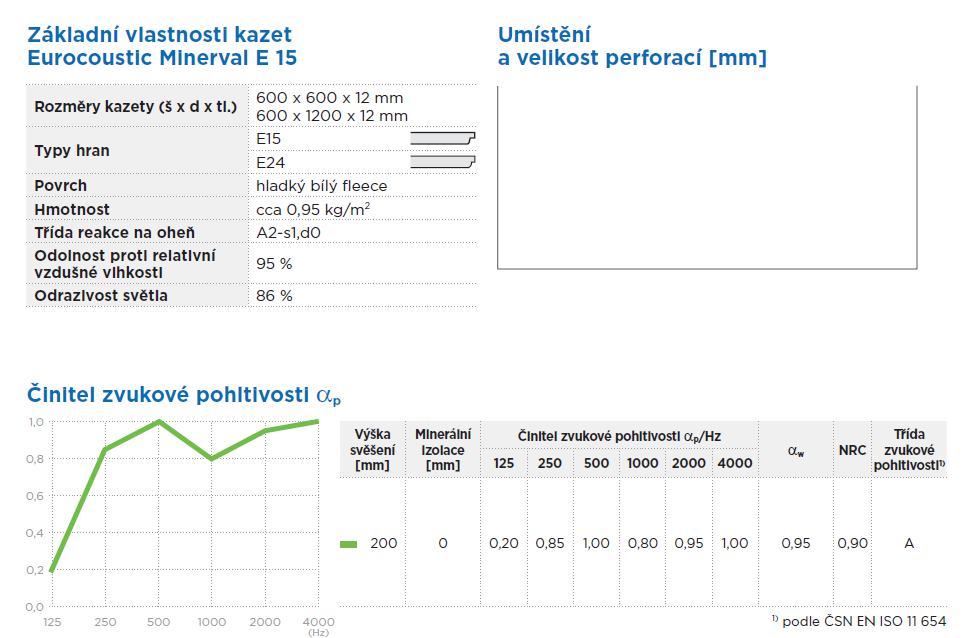Click the header 'Činitel zvukové pohltivosti αp/Hz'
The height and width of the screenshot is (638, 971).
click(x=619, y=436)
